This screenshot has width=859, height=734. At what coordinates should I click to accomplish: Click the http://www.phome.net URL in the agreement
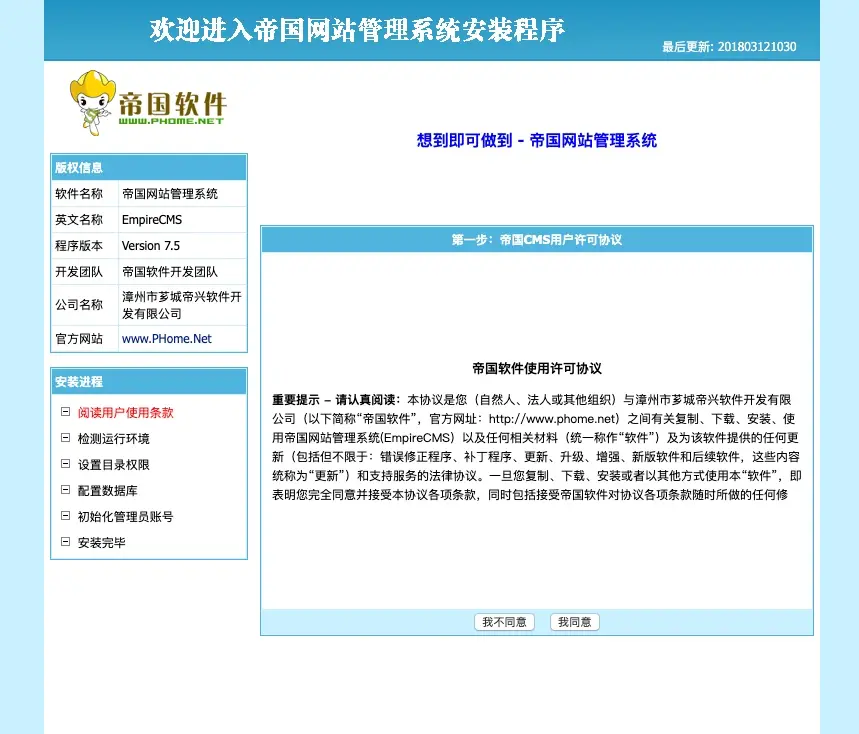tap(552, 419)
